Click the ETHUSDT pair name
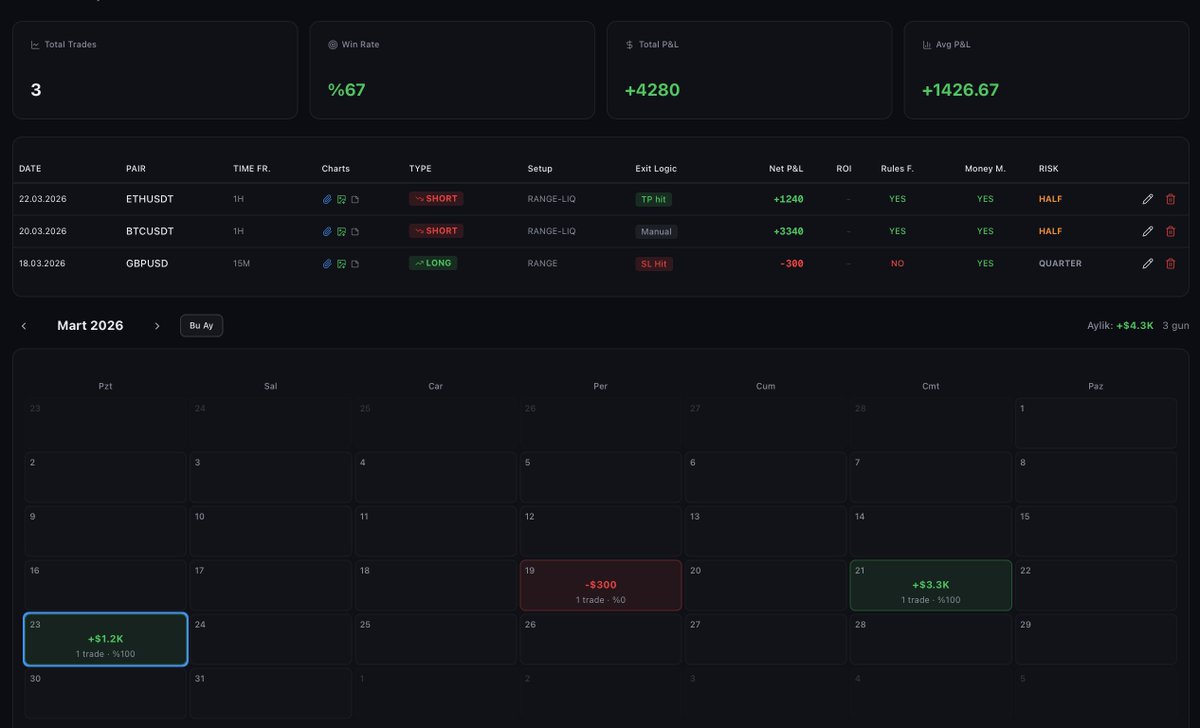Viewport: 1200px width, 728px height. click(150, 199)
